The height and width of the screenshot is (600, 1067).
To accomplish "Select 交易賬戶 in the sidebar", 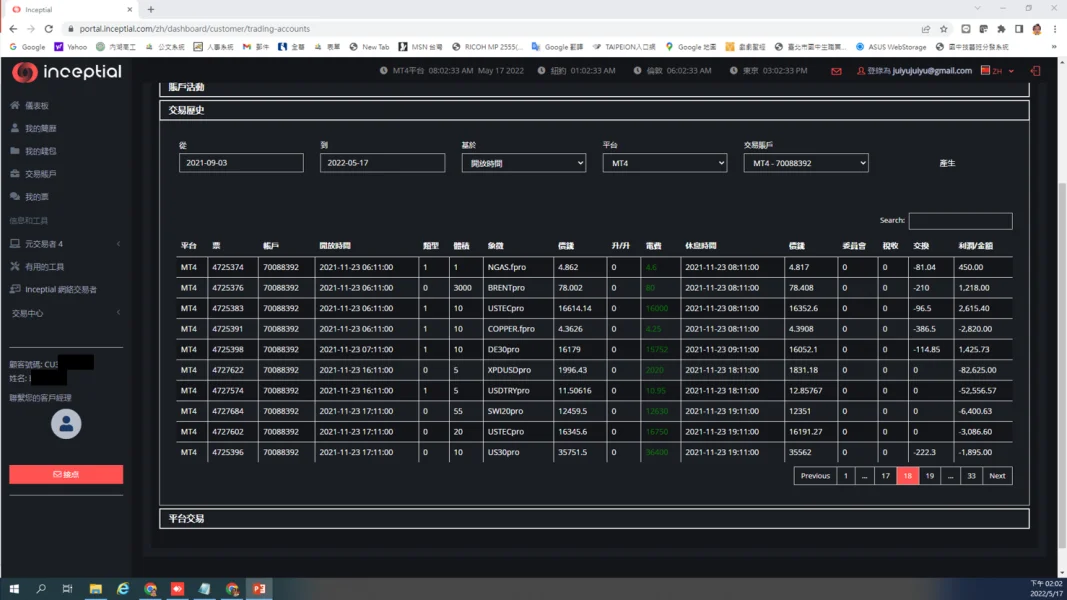I will (x=40, y=174).
